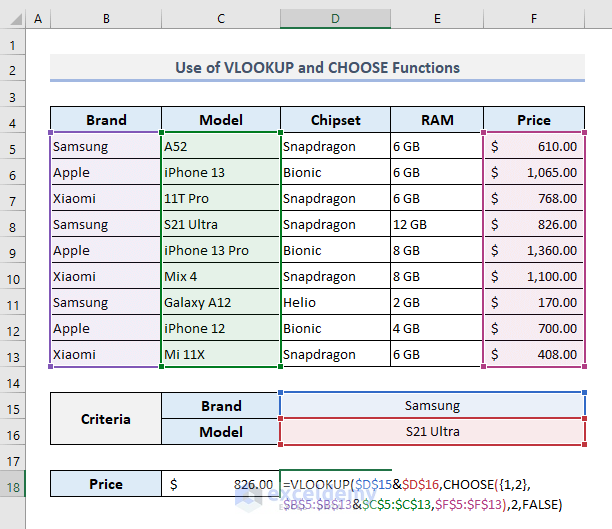Click the Price label in row 18
The width and height of the screenshot is (612, 529).
[106, 484]
